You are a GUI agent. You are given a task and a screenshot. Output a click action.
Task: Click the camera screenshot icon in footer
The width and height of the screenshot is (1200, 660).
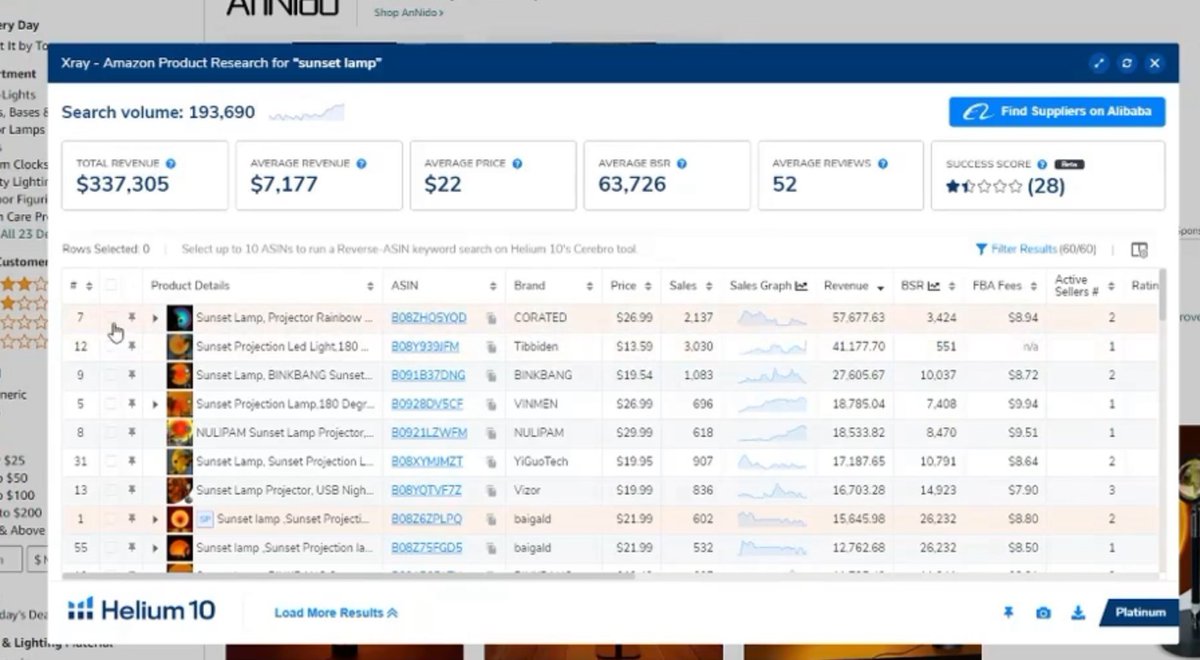click(x=1043, y=613)
